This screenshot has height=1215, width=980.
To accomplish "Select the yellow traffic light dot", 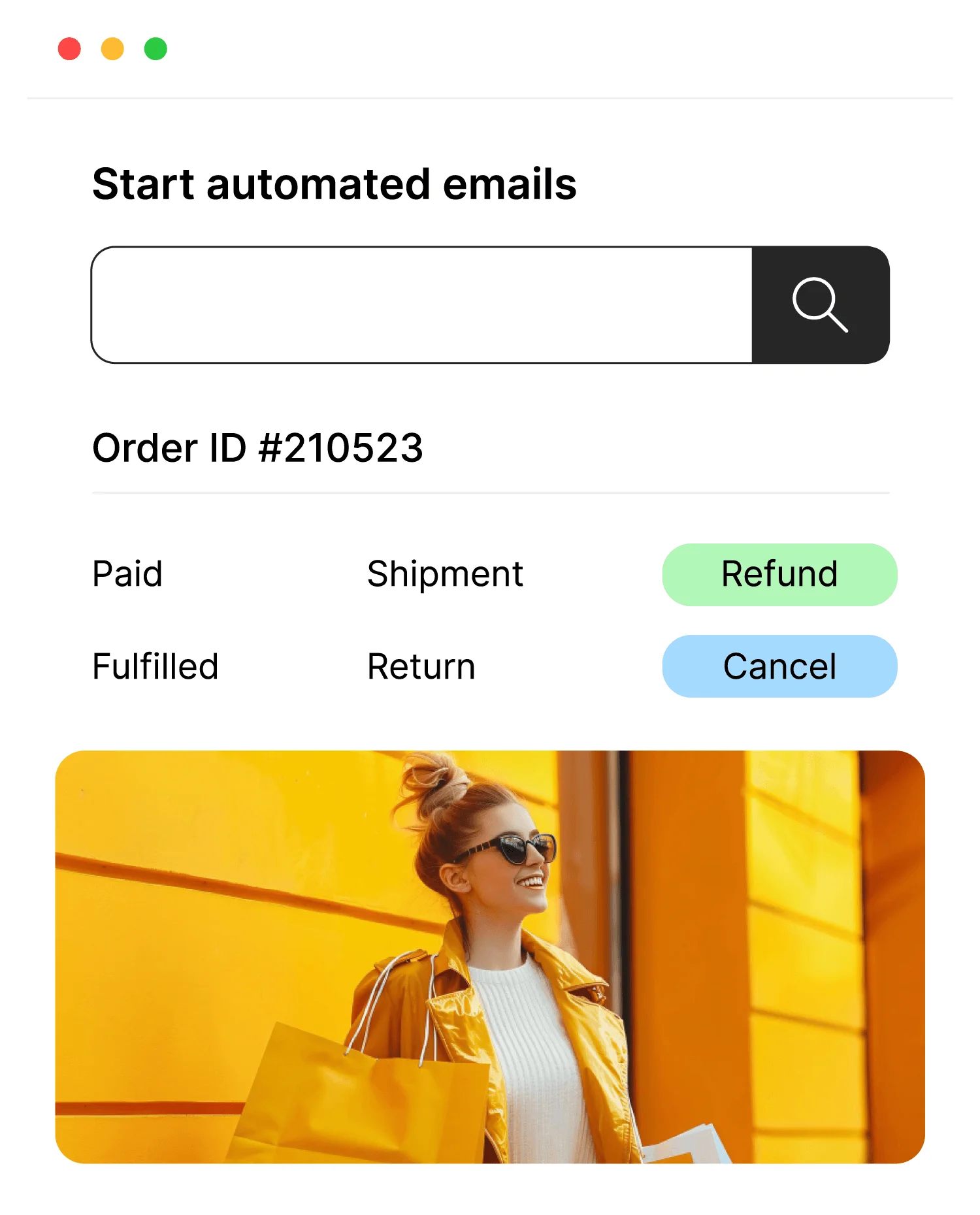I will coord(112,48).
